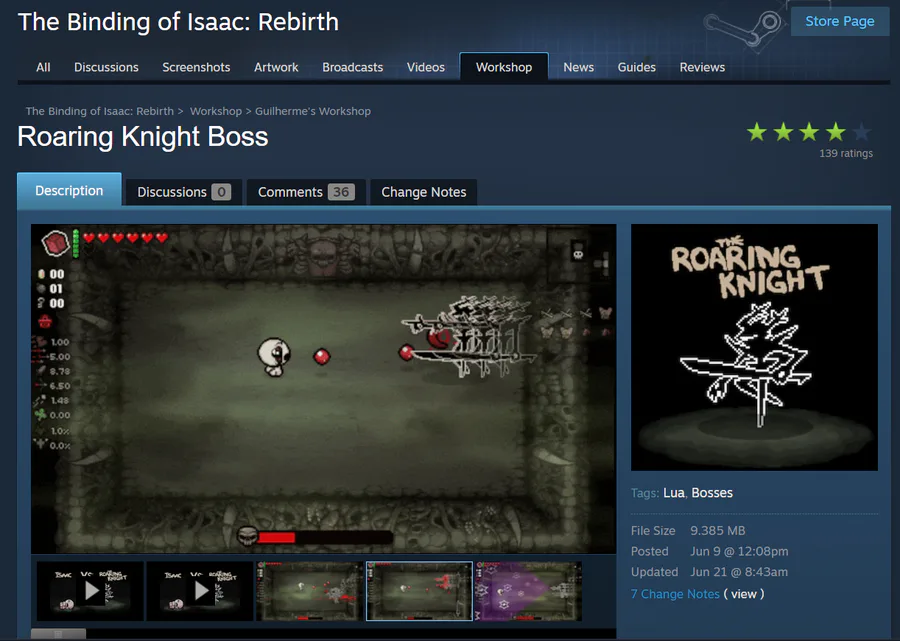Image resolution: width=900 pixels, height=641 pixels.
Task: Go to the Guides tab
Action: pyautogui.click(x=636, y=67)
